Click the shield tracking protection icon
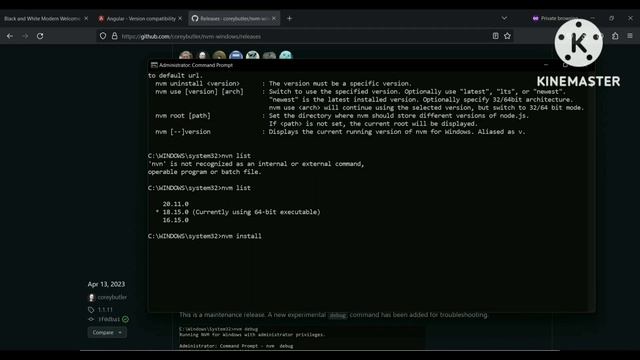Screen dimensions: 640x360 click(103, 36)
